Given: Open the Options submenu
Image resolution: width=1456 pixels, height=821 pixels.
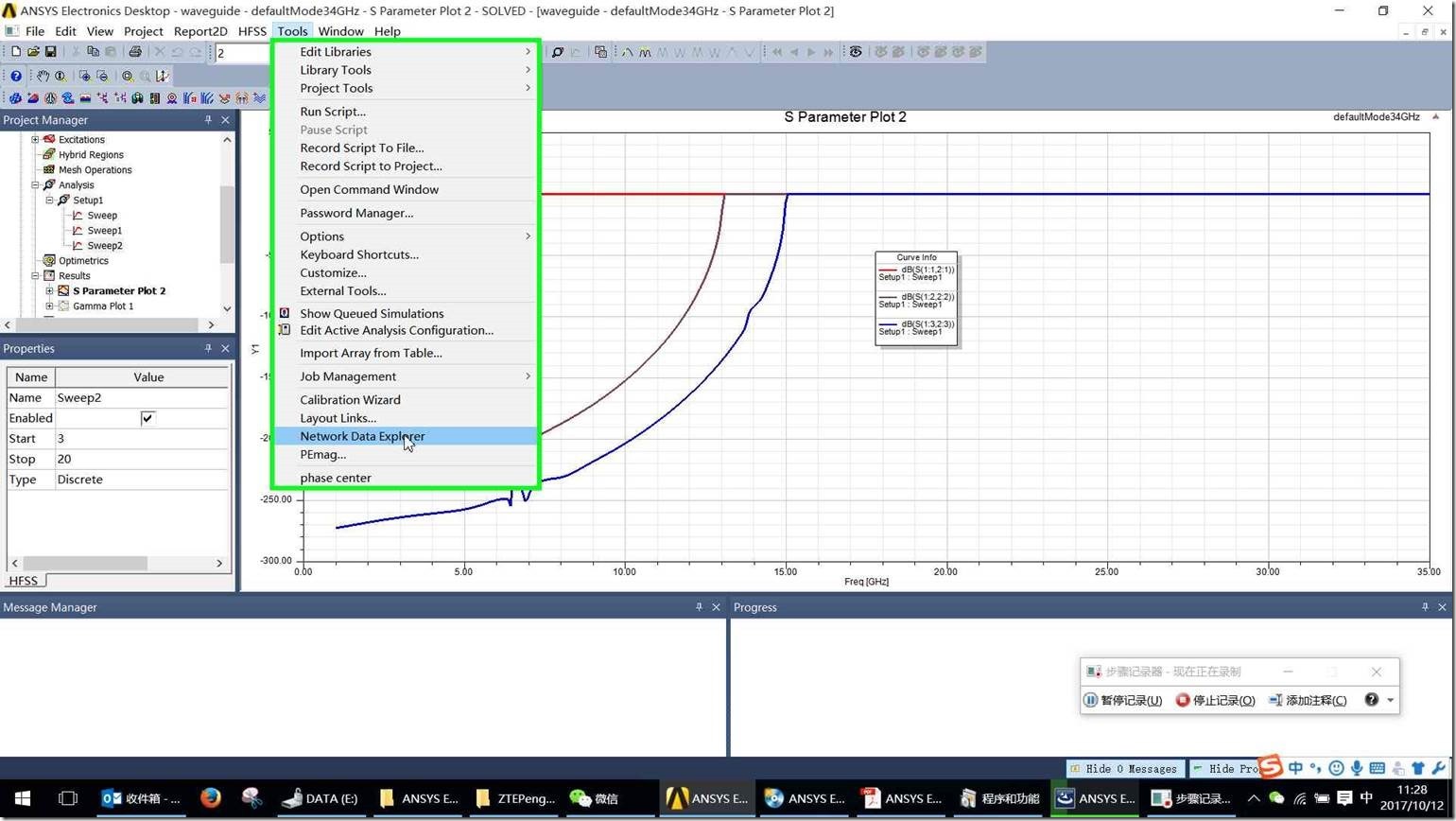Looking at the screenshot, I should point(321,236).
